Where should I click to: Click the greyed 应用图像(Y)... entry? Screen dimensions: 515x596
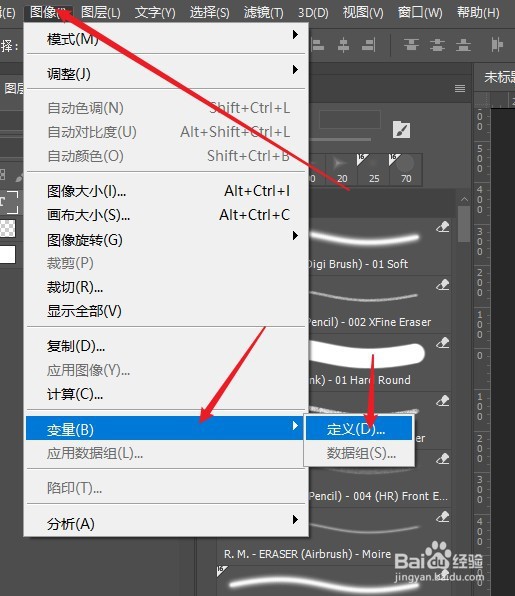pyautogui.click(x=167, y=370)
